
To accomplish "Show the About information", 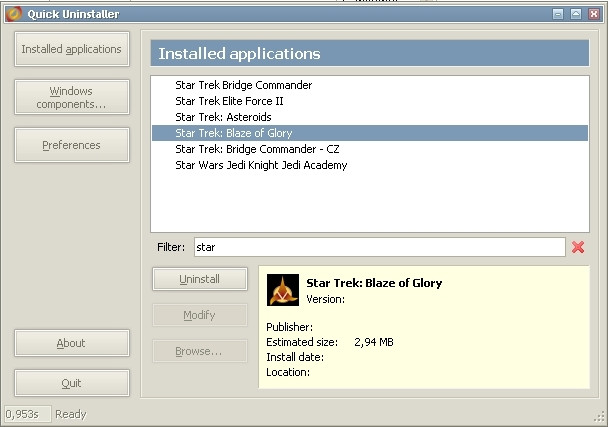I will [x=72, y=343].
